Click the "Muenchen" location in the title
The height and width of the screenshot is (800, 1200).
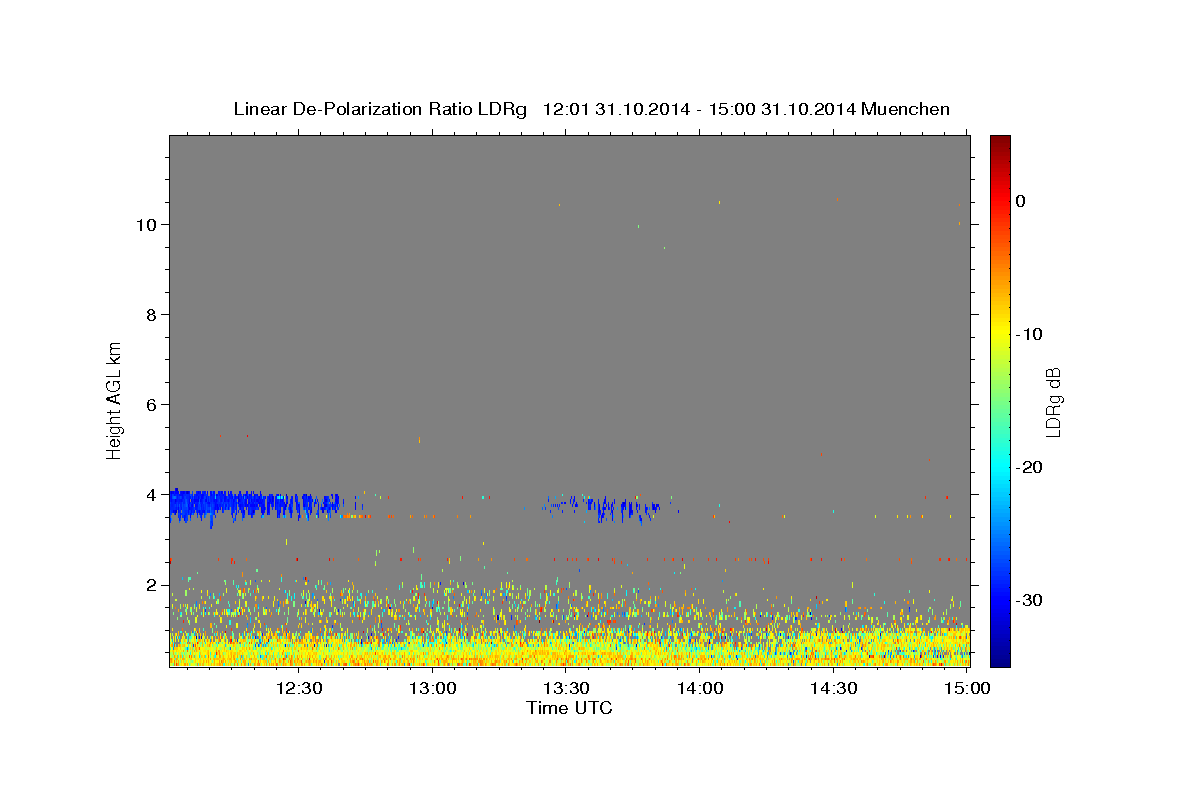click(x=906, y=109)
